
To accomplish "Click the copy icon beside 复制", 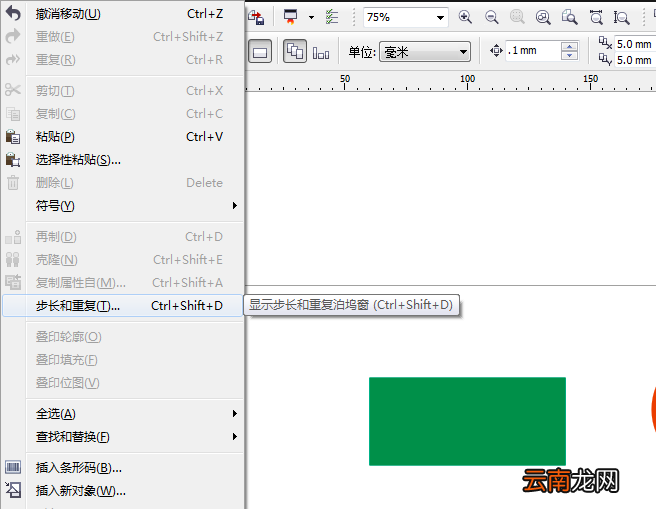I will click(13, 113).
